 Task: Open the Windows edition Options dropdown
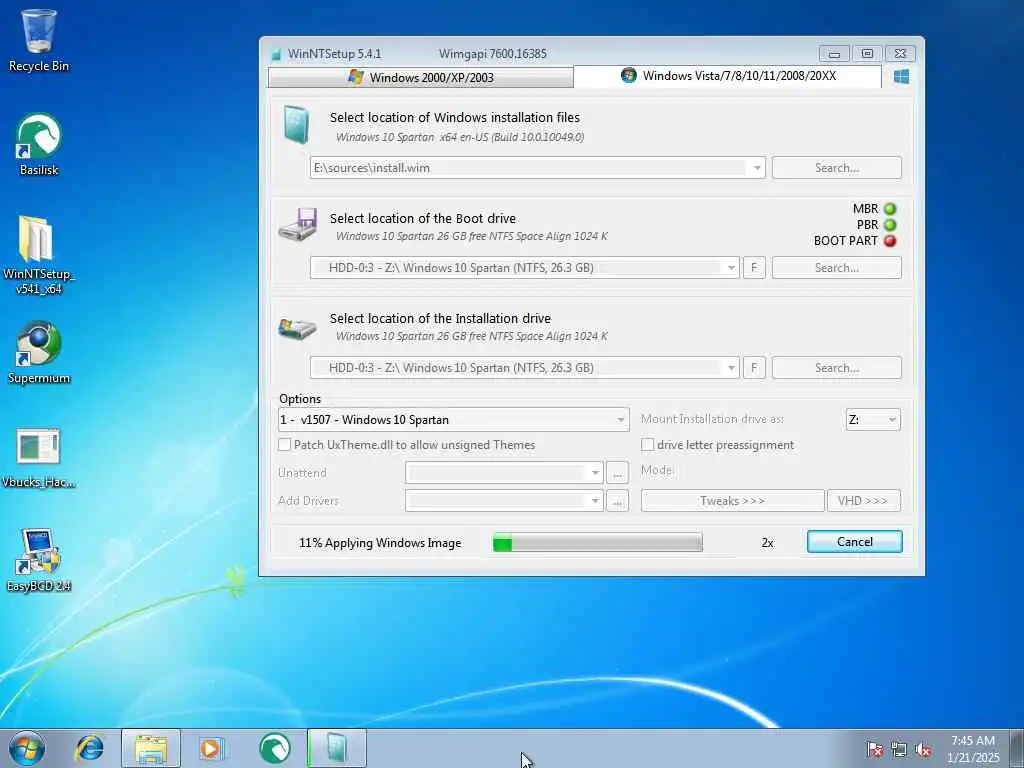click(x=453, y=419)
